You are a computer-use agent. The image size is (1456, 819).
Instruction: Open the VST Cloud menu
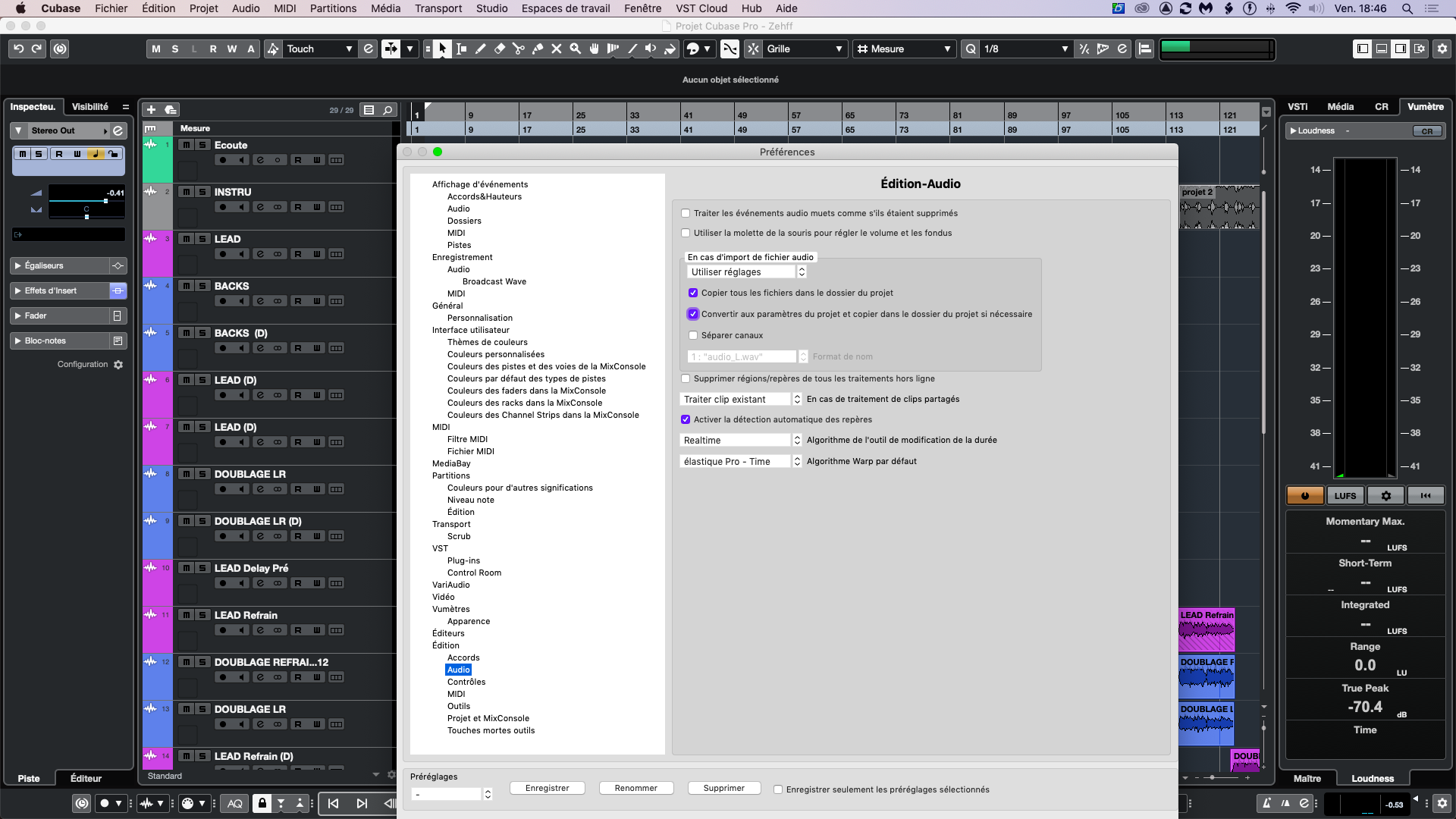click(701, 8)
